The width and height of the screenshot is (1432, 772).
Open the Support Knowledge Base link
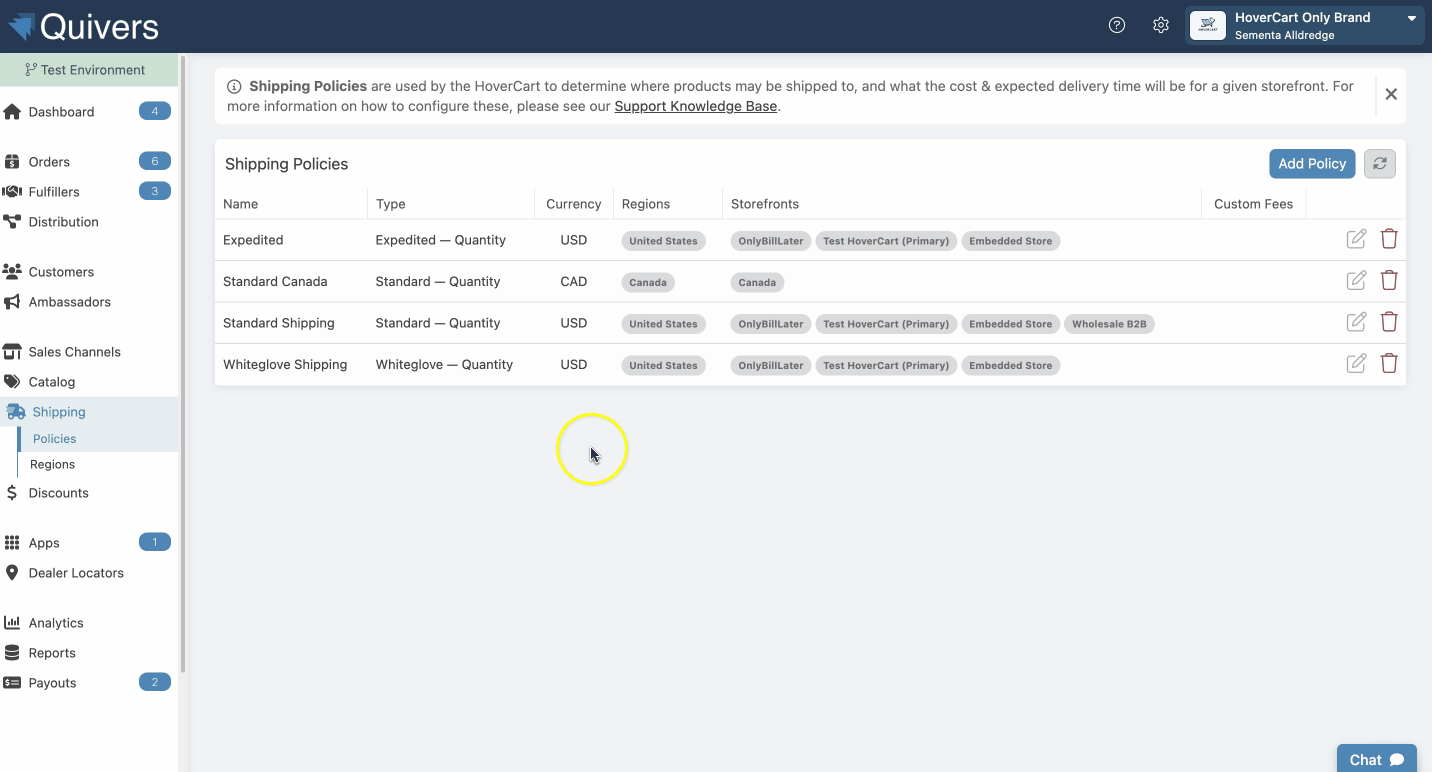695,106
